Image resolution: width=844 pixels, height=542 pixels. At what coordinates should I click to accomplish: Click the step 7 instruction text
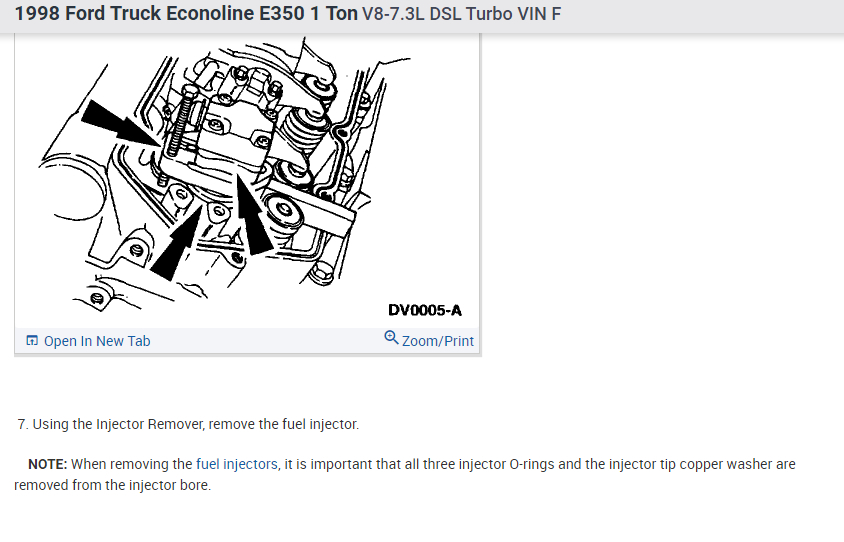coord(188,424)
